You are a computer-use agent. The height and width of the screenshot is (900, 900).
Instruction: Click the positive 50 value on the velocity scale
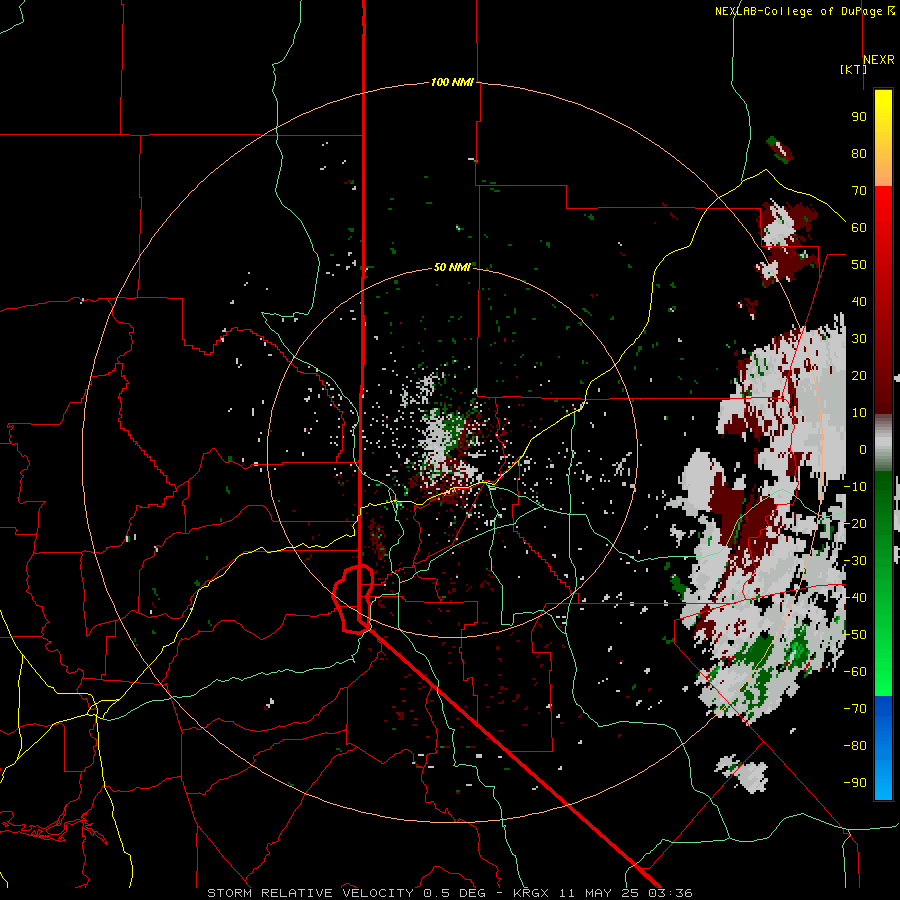pos(859,265)
